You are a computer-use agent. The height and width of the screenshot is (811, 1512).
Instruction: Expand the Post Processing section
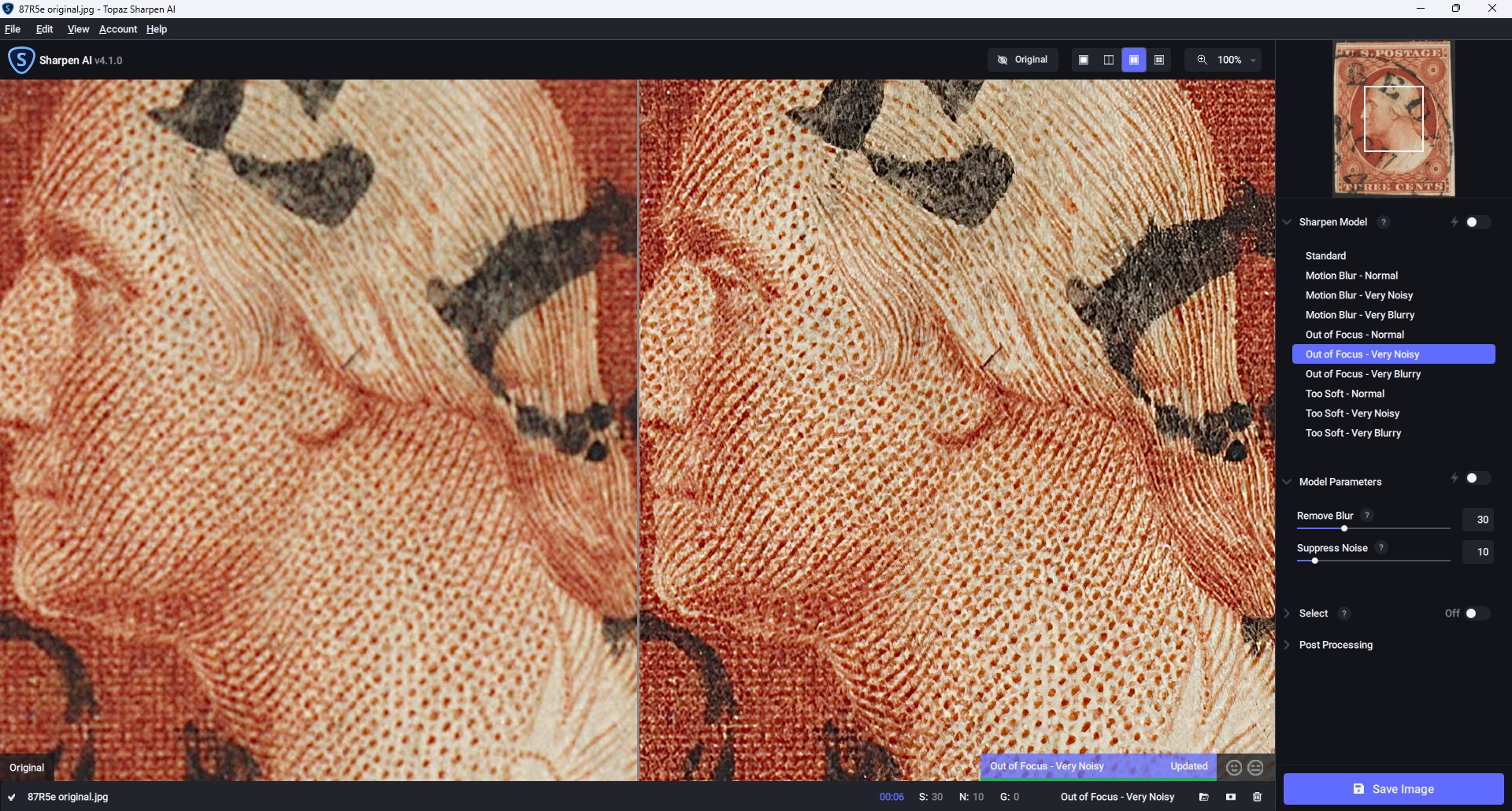point(1287,645)
